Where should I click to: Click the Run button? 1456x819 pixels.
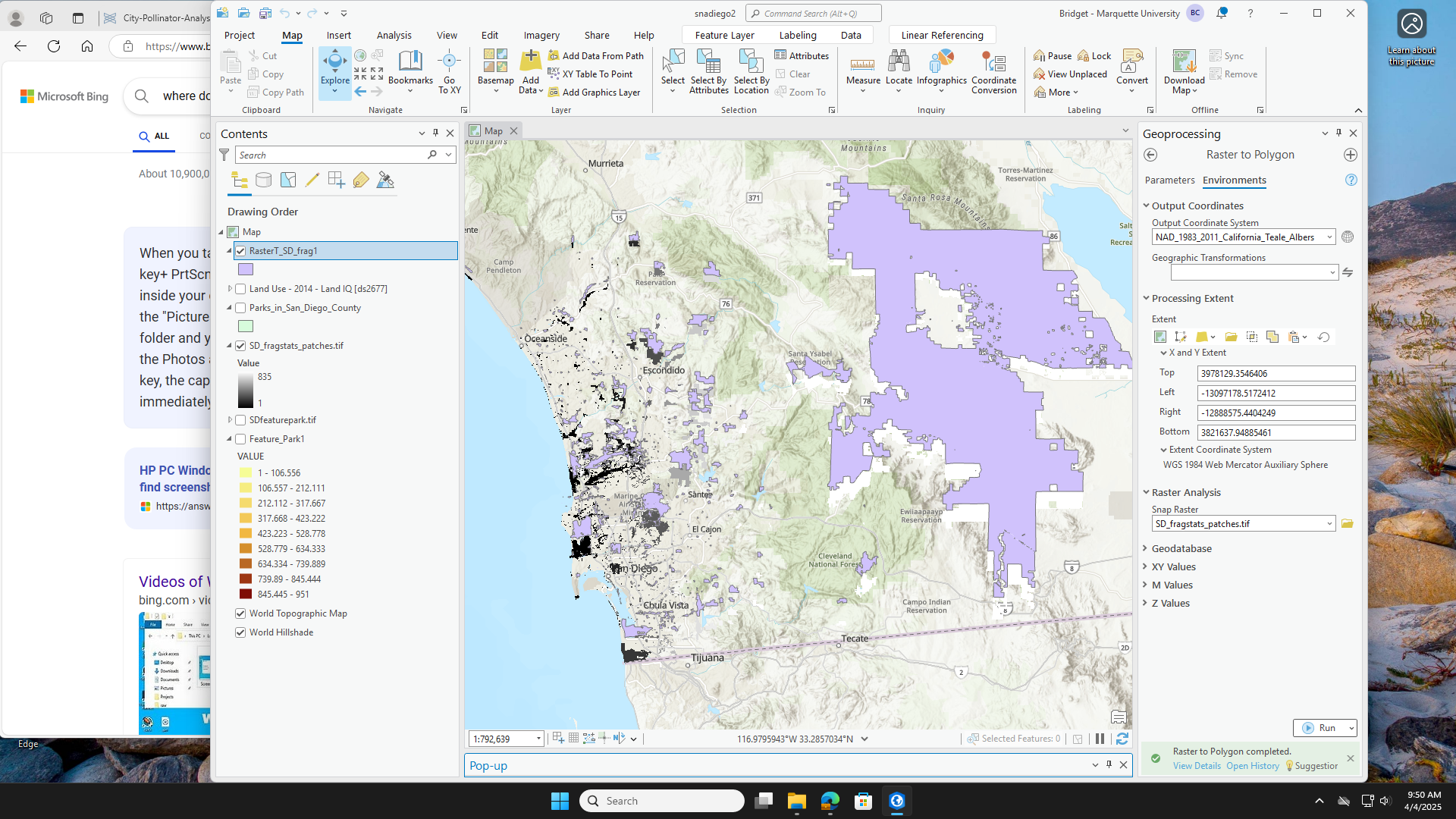point(1319,728)
